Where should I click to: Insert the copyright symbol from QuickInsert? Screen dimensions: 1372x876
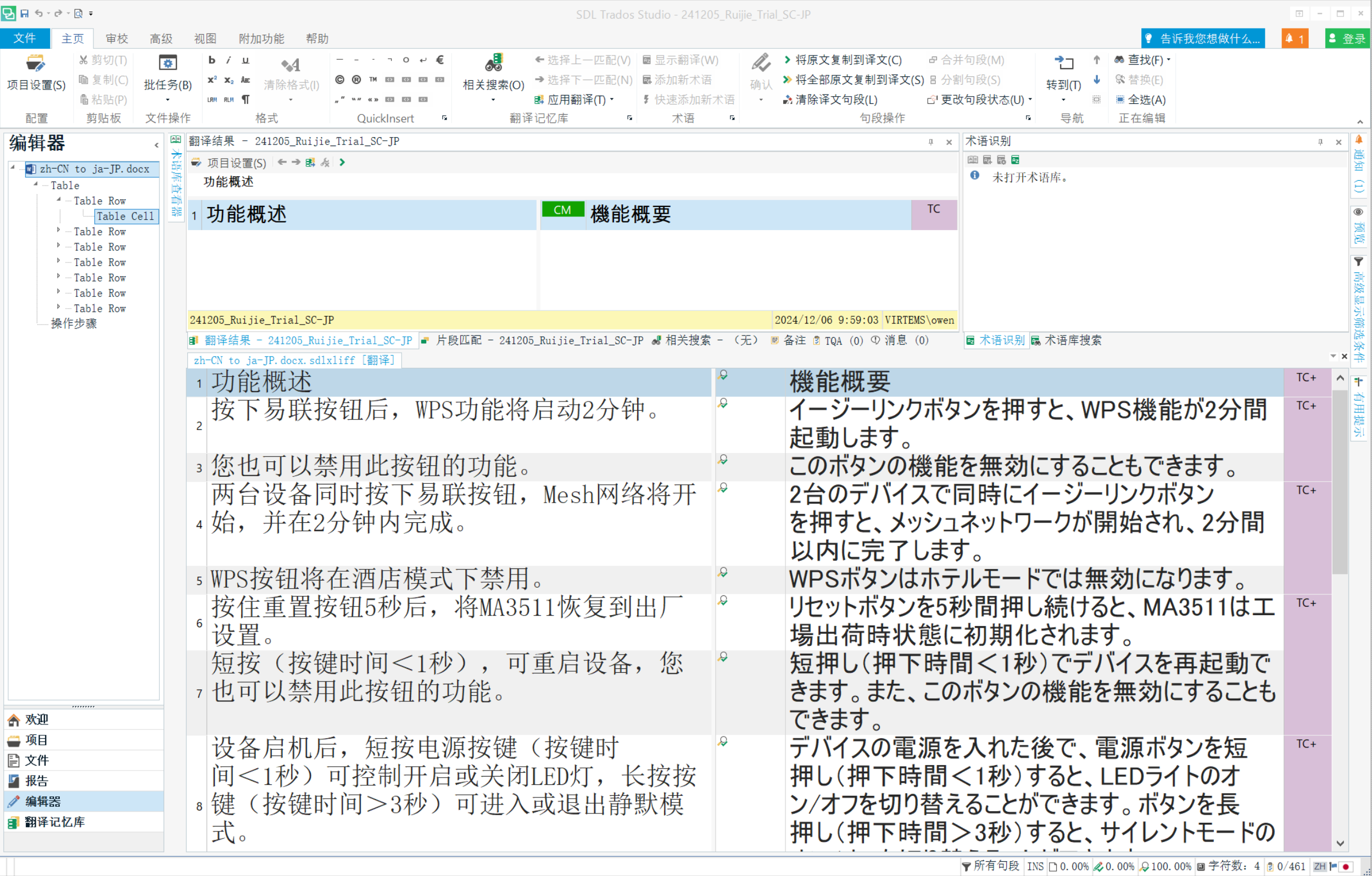tap(339, 80)
